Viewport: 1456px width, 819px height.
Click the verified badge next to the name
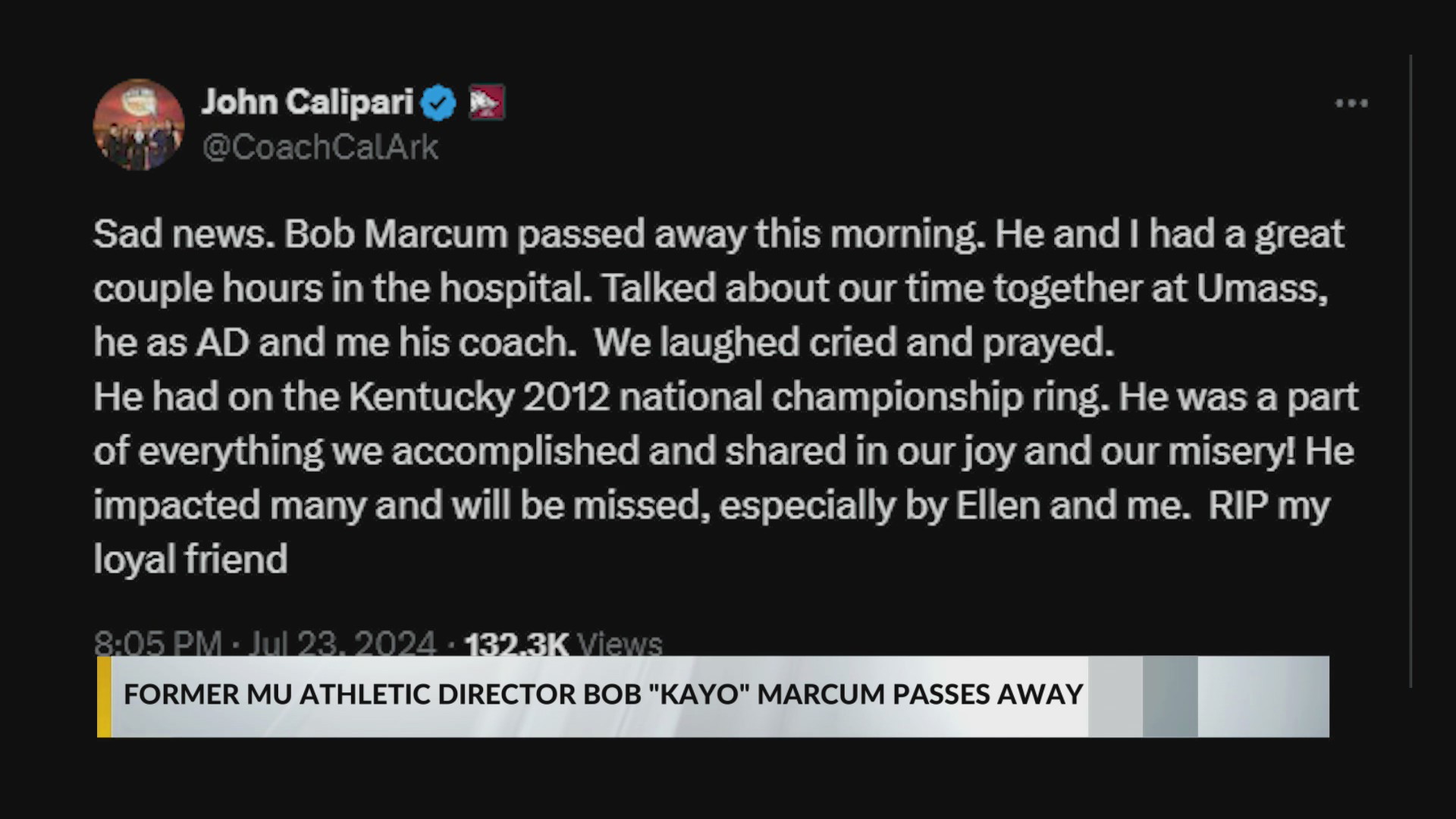[438, 102]
